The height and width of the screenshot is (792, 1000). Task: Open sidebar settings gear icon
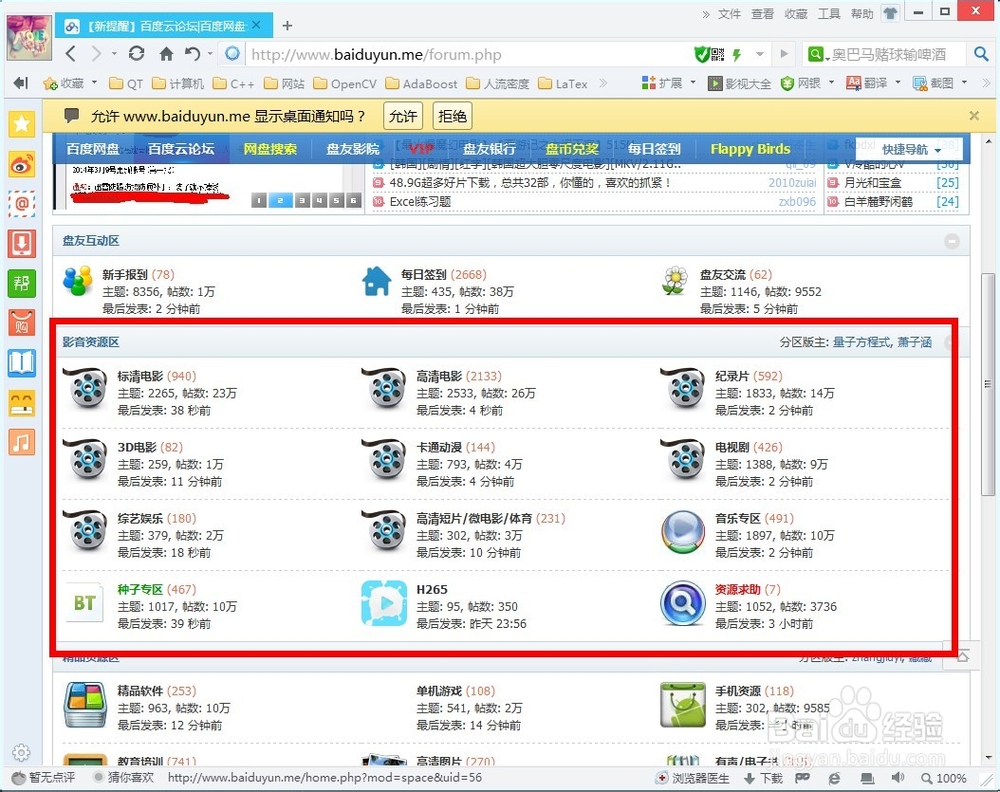point(21,752)
